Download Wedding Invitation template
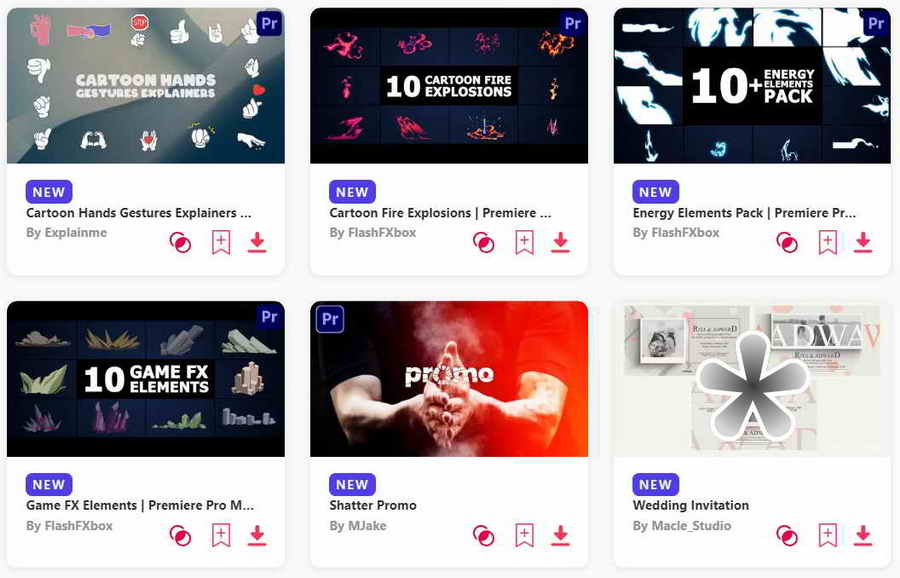The height and width of the screenshot is (578, 900). point(863,535)
